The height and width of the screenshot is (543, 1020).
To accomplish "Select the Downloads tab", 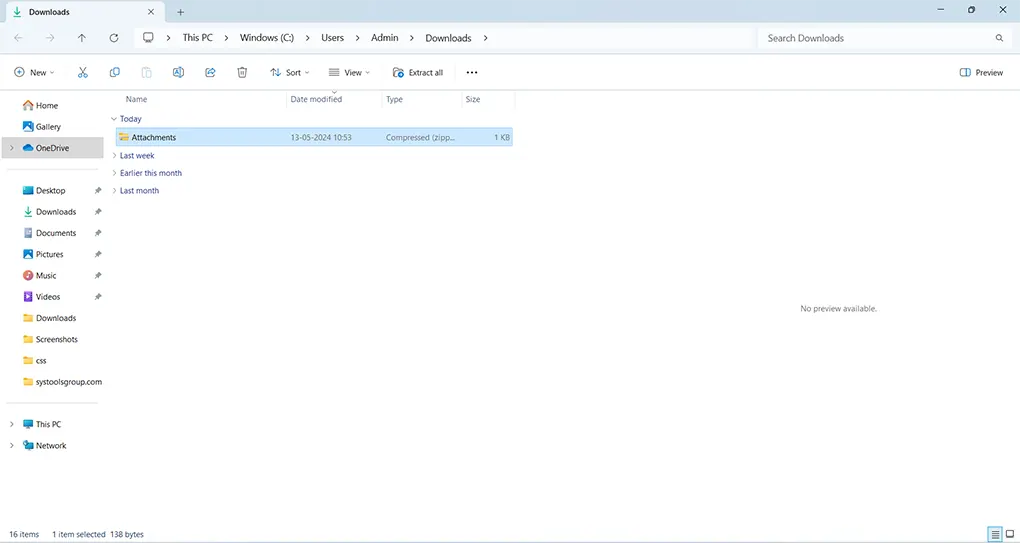I will 83,12.
